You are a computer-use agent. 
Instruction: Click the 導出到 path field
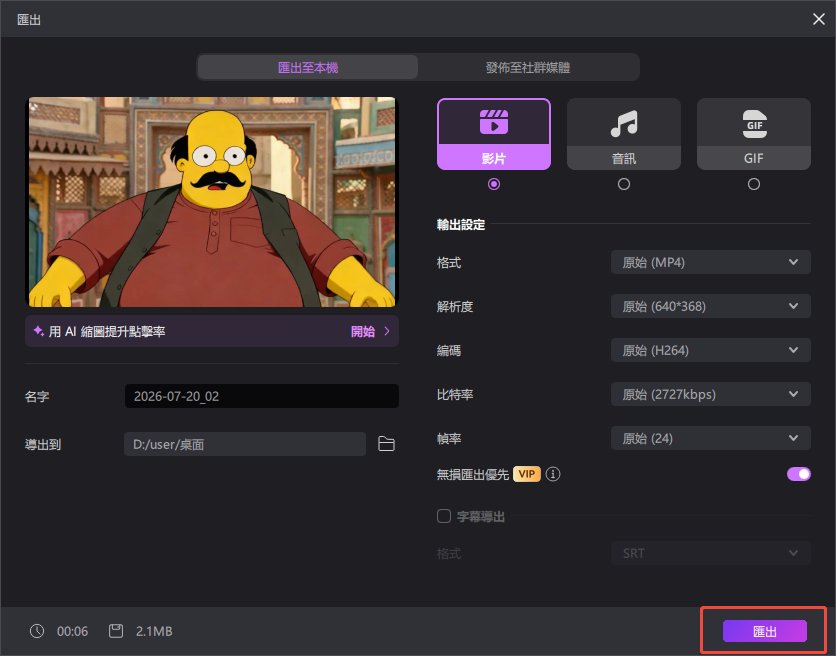coord(245,444)
